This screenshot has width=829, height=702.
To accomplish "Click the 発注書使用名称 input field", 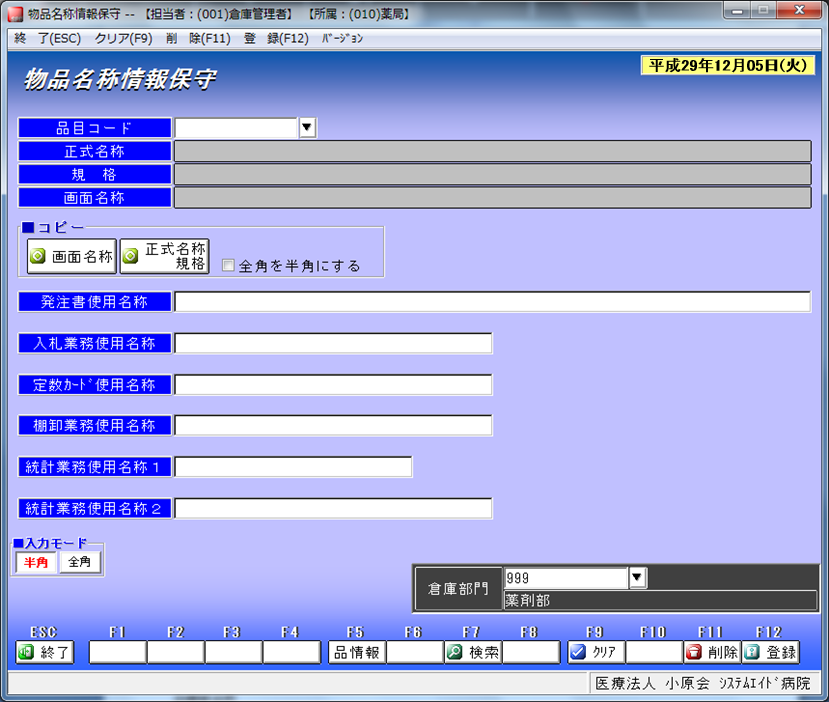I will click(x=492, y=301).
